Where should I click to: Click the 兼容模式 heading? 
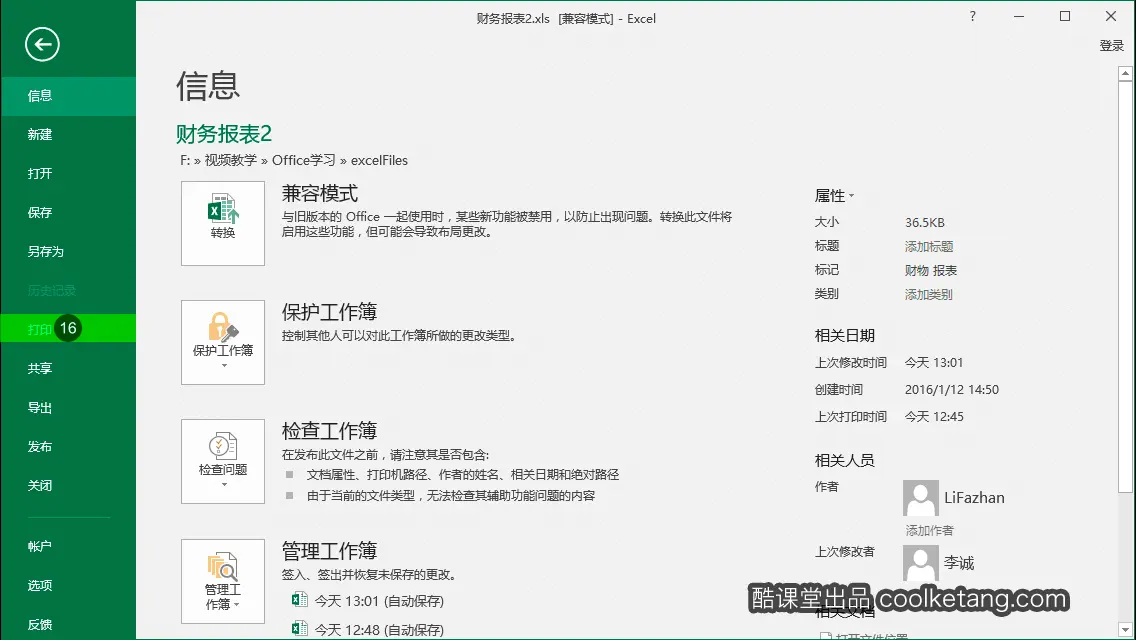tap(320, 194)
